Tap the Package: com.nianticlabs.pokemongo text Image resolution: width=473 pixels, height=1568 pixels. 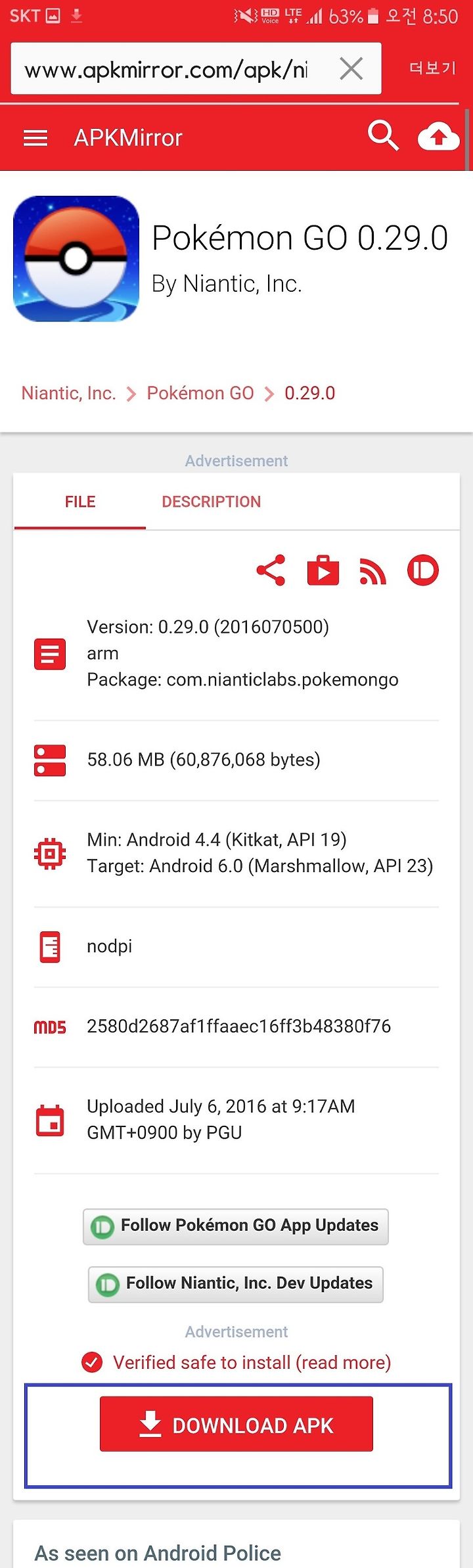point(242,680)
